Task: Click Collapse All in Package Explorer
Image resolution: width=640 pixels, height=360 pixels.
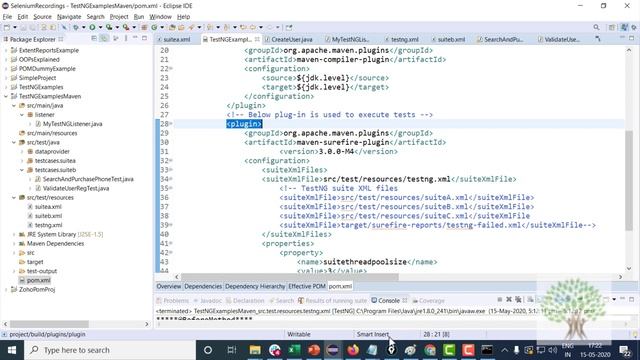Action: click(x=94, y=38)
